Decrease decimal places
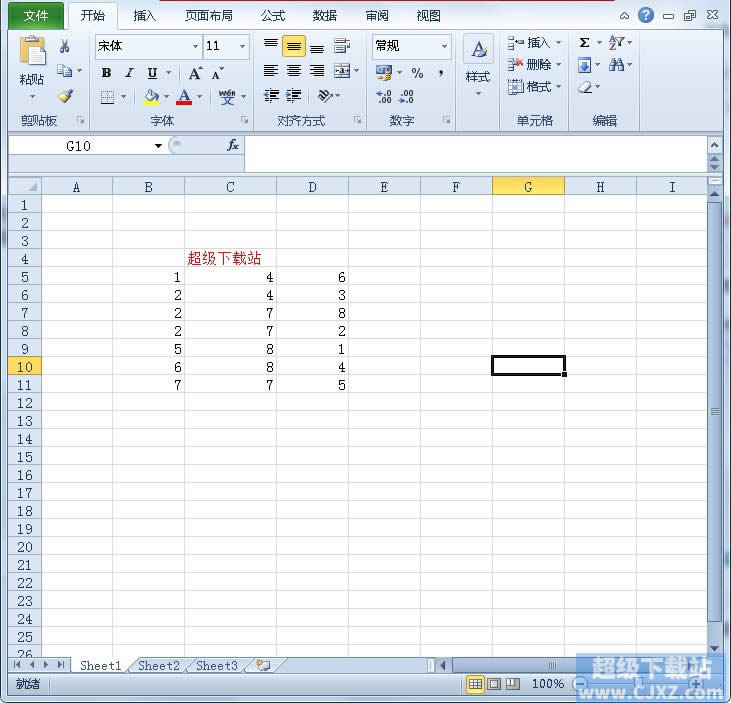The height and width of the screenshot is (703, 731). (407, 96)
